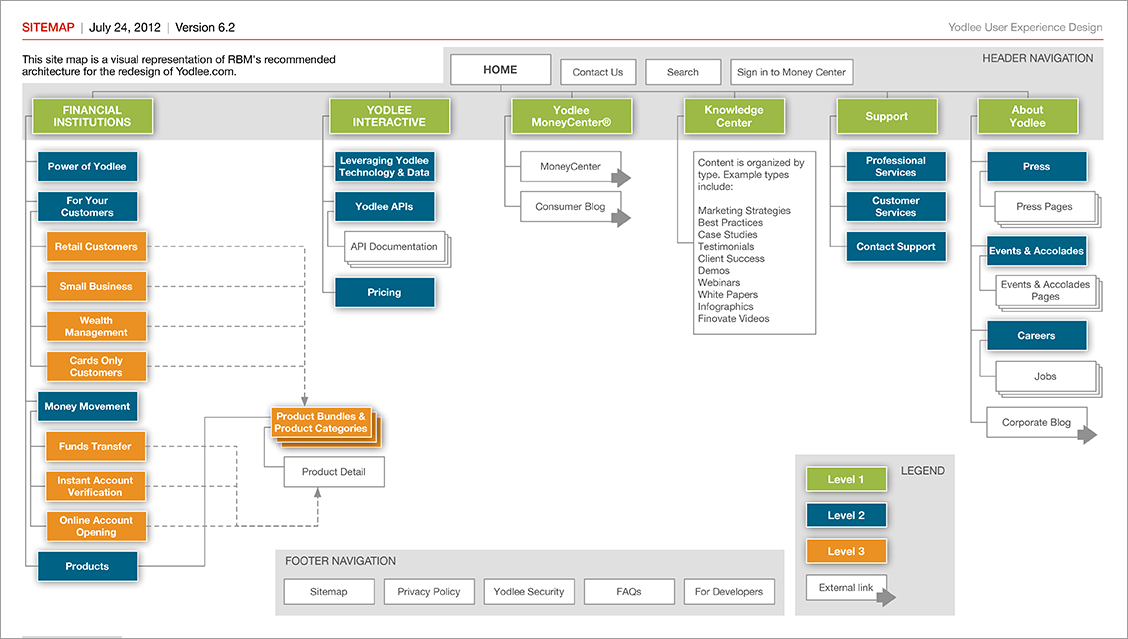This screenshot has width=1128, height=639.
Task: Click the Sitemap footer box
Action: pos(329,592)
